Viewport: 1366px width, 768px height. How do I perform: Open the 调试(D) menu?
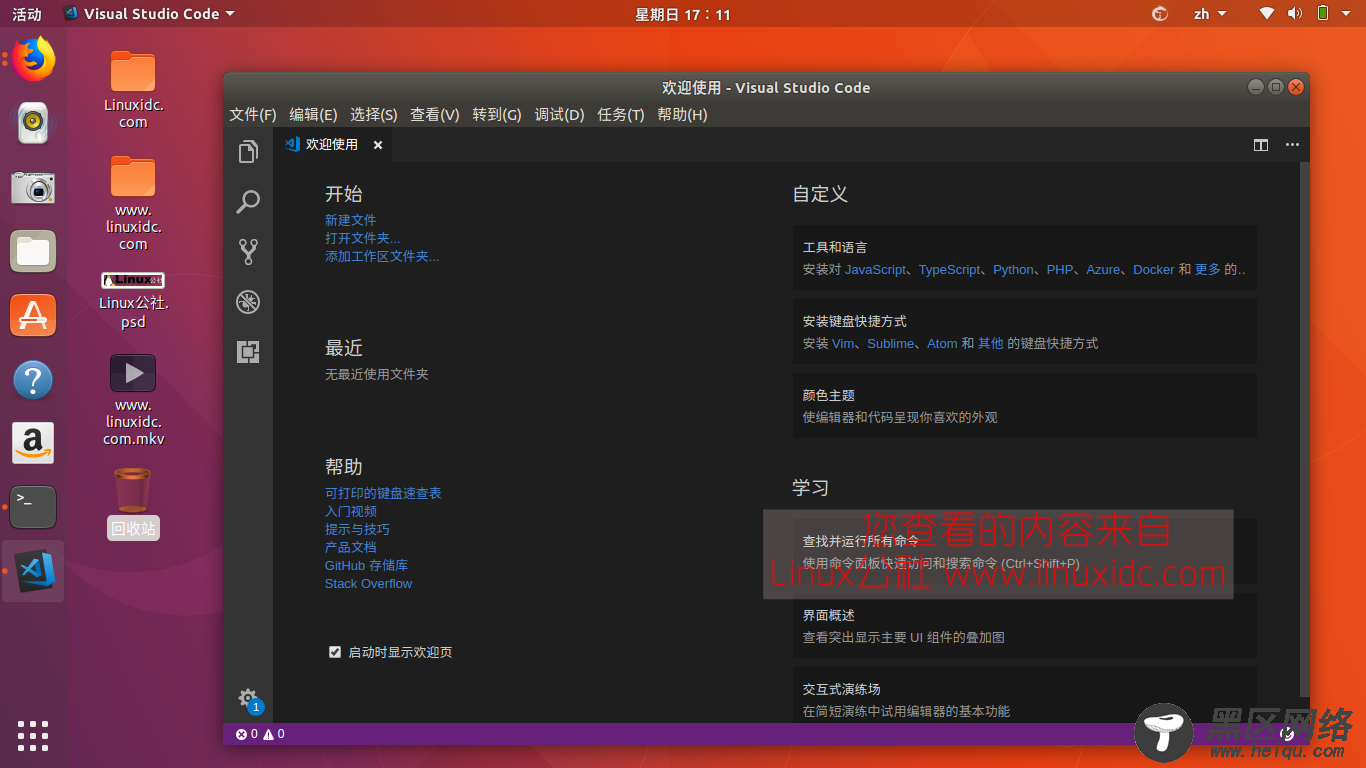tap(559, 115)
